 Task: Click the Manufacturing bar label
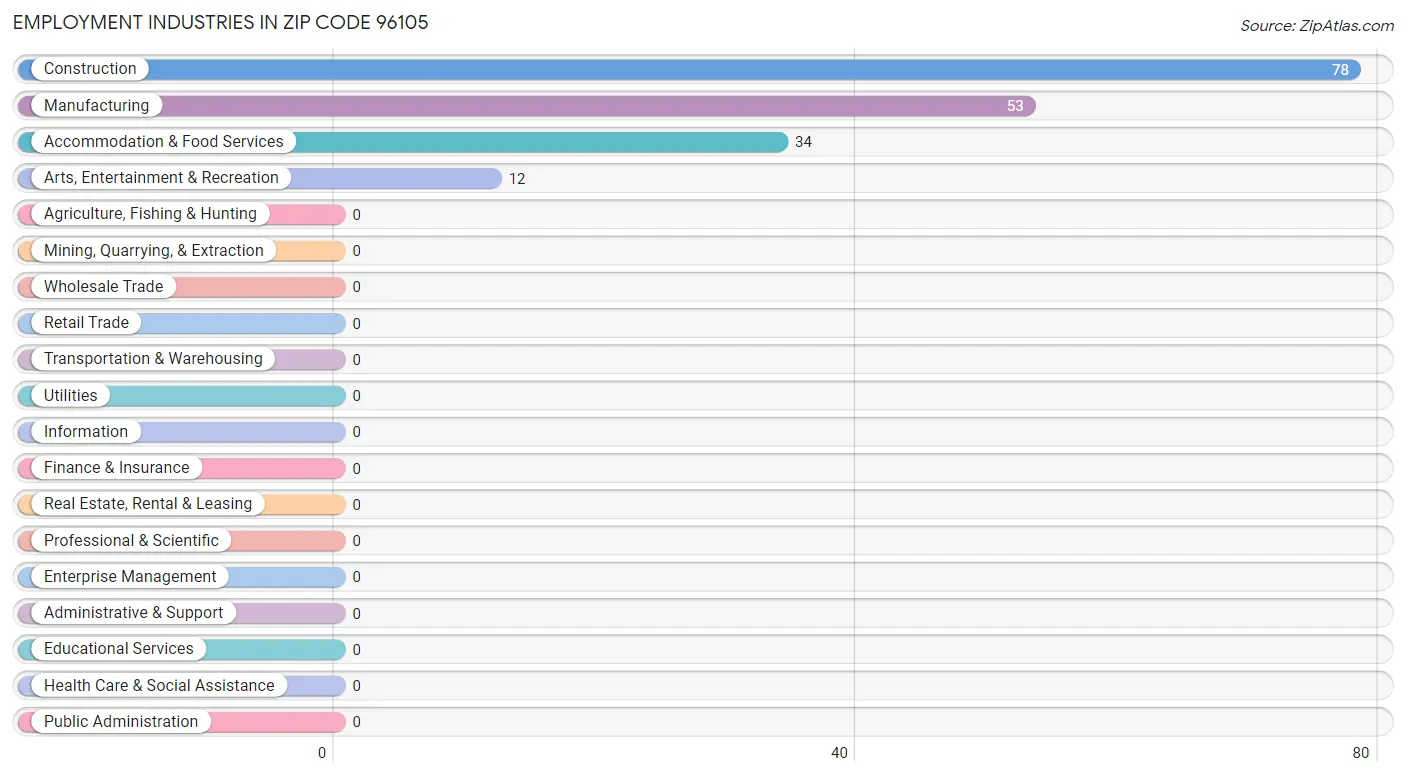tap(96, 105)
